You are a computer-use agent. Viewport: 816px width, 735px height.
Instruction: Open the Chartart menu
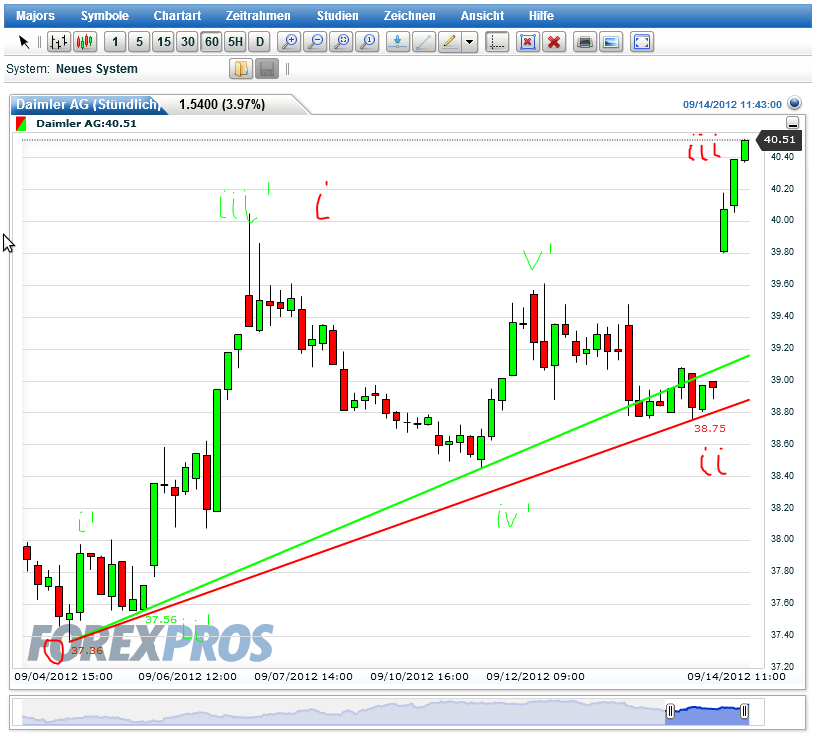(x=177, y=15)
